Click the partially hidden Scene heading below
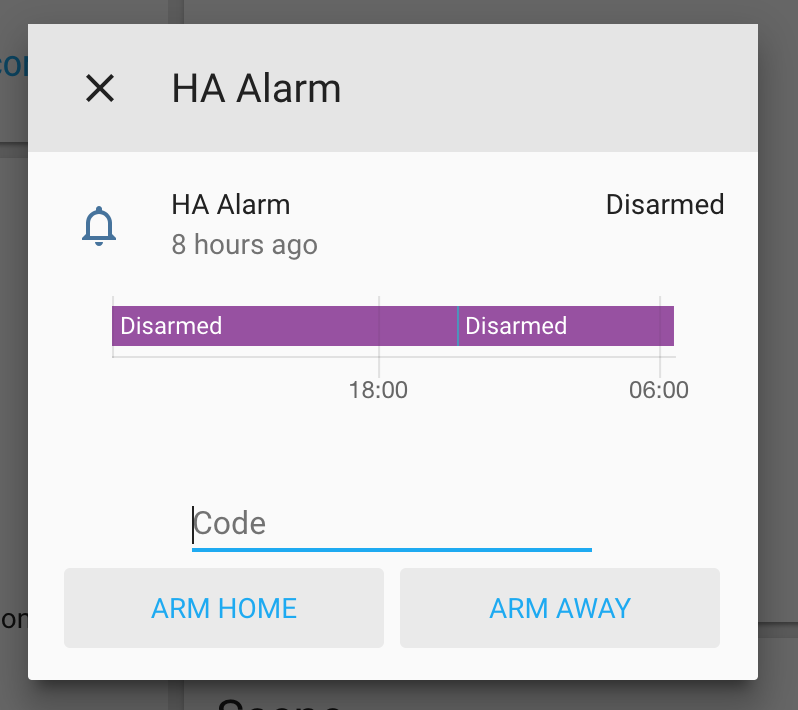The width and height of the screenshot is (798, 710). (x=280, y=701)
